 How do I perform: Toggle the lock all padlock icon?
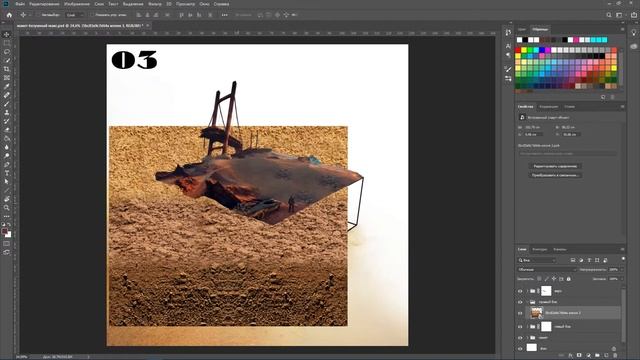click(x=569, y=279)
